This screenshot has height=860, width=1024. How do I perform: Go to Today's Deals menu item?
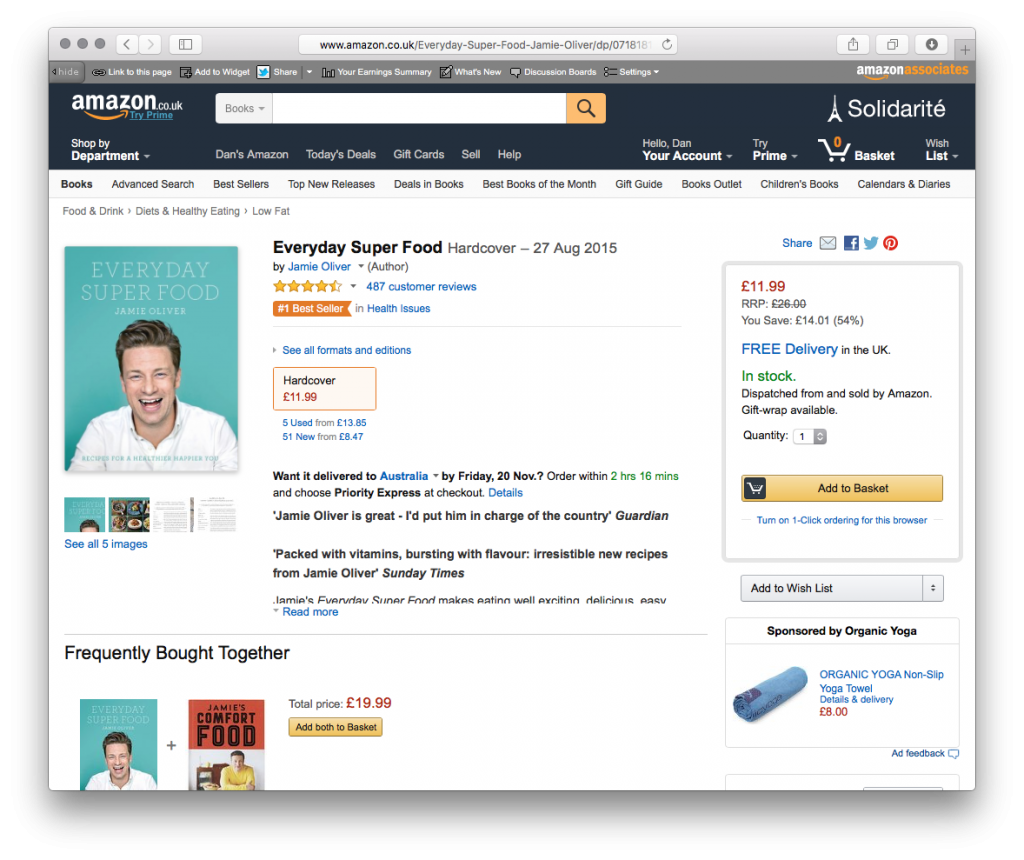(341, 155)
